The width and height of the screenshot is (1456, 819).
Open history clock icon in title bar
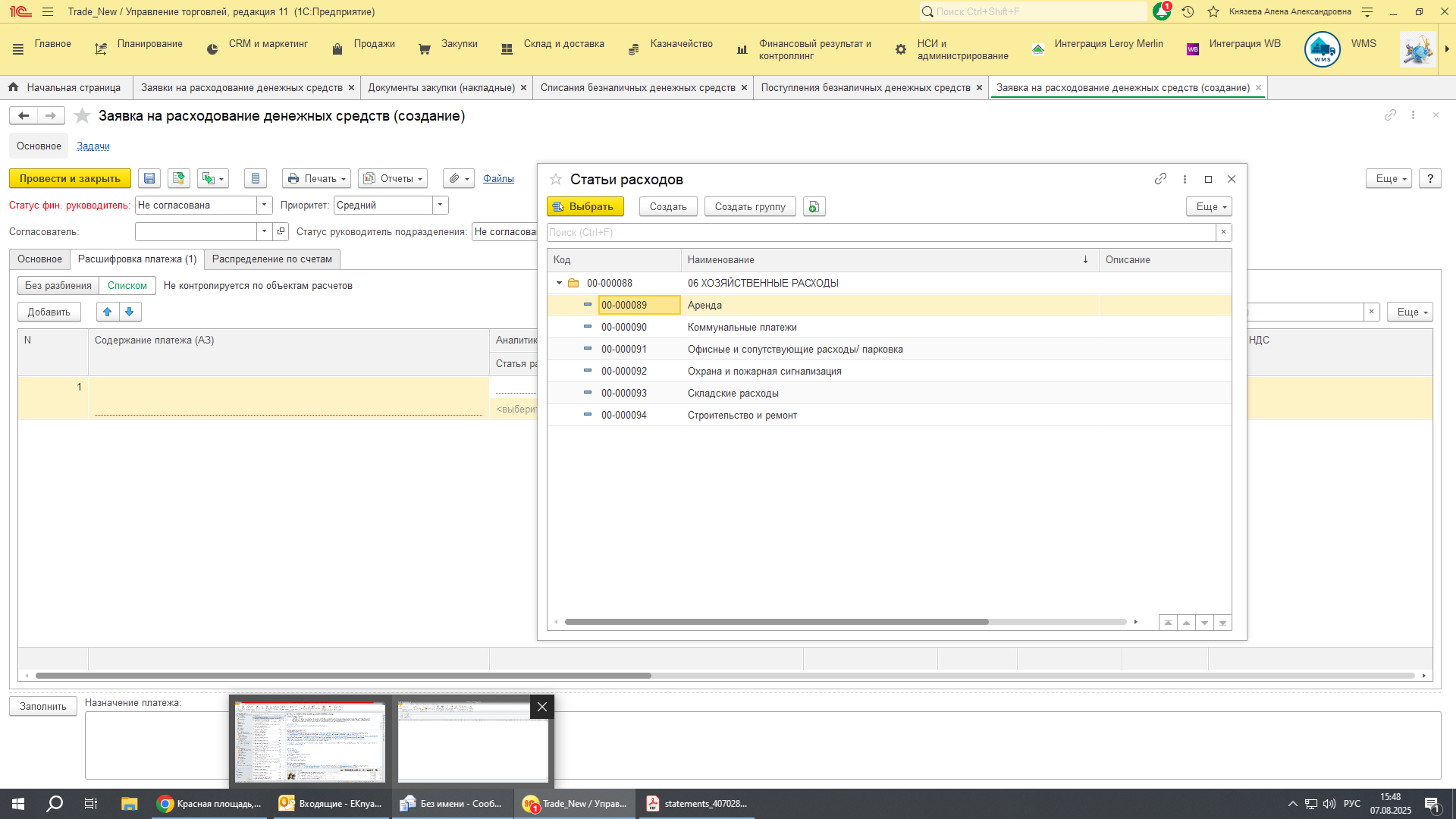tap(1188, 11)
